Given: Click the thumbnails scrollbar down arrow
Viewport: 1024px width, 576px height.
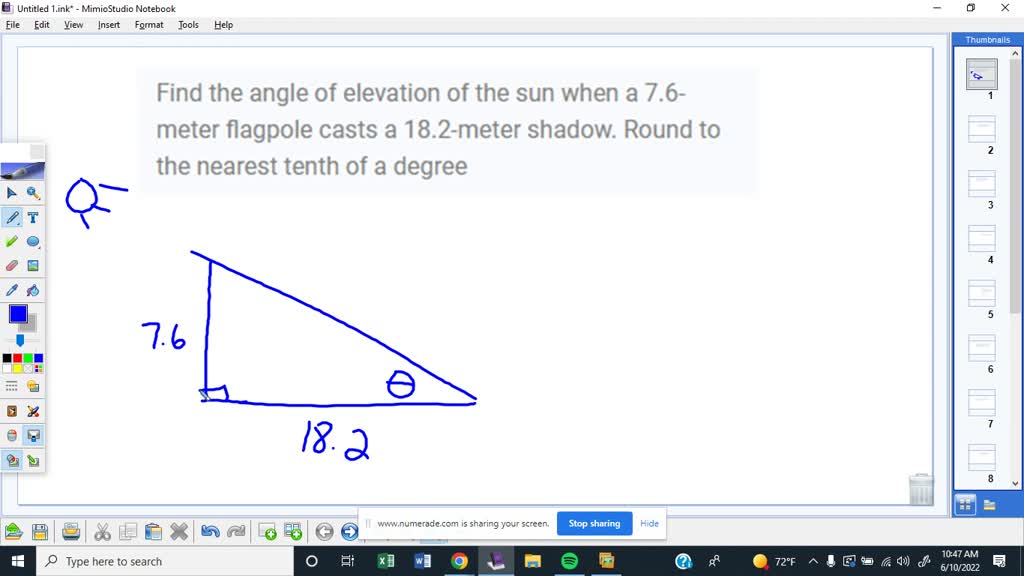Looking at the screenshot, I should [1015, 483].
